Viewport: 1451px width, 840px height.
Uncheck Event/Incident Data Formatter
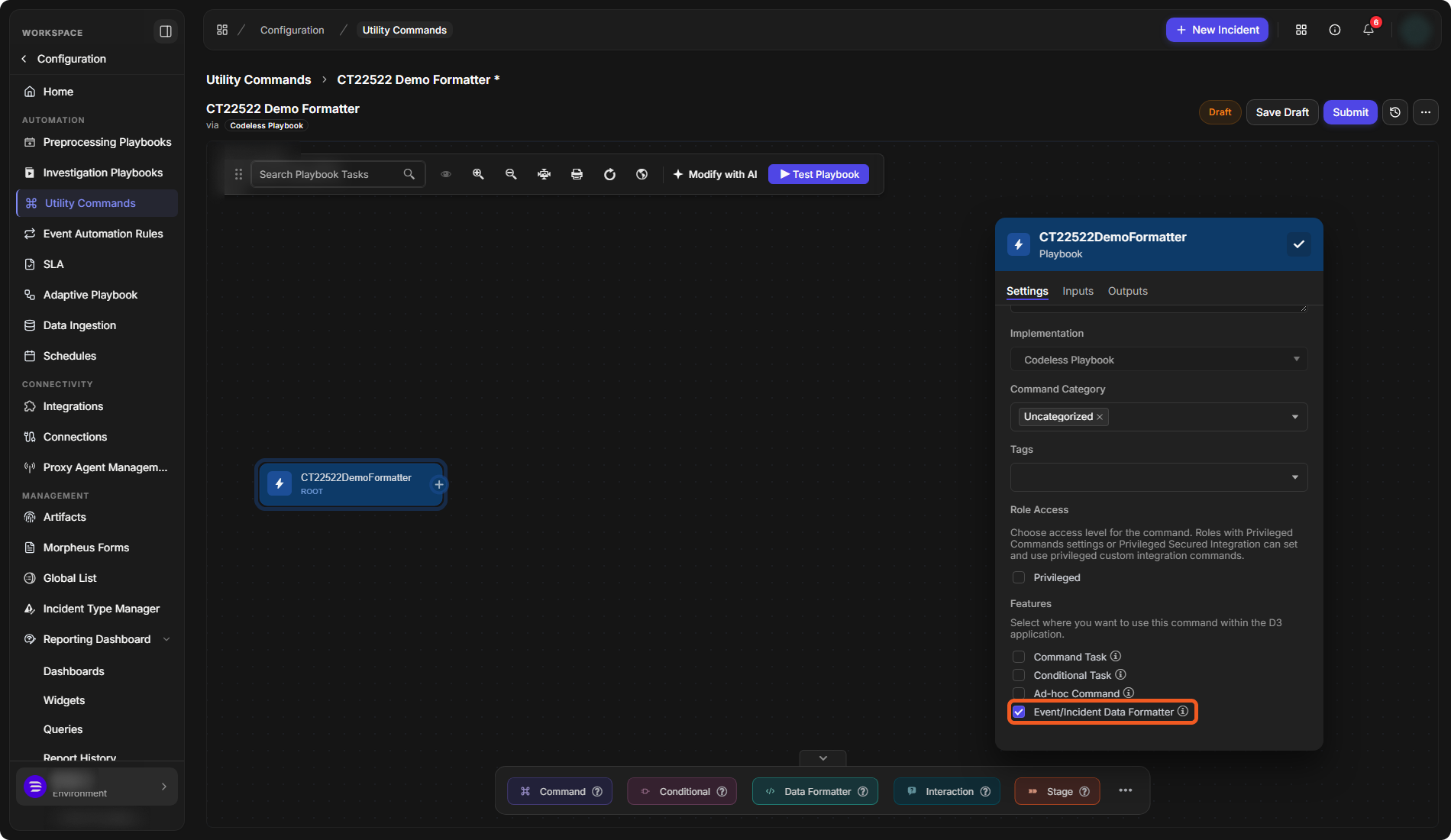(1019, 712)
